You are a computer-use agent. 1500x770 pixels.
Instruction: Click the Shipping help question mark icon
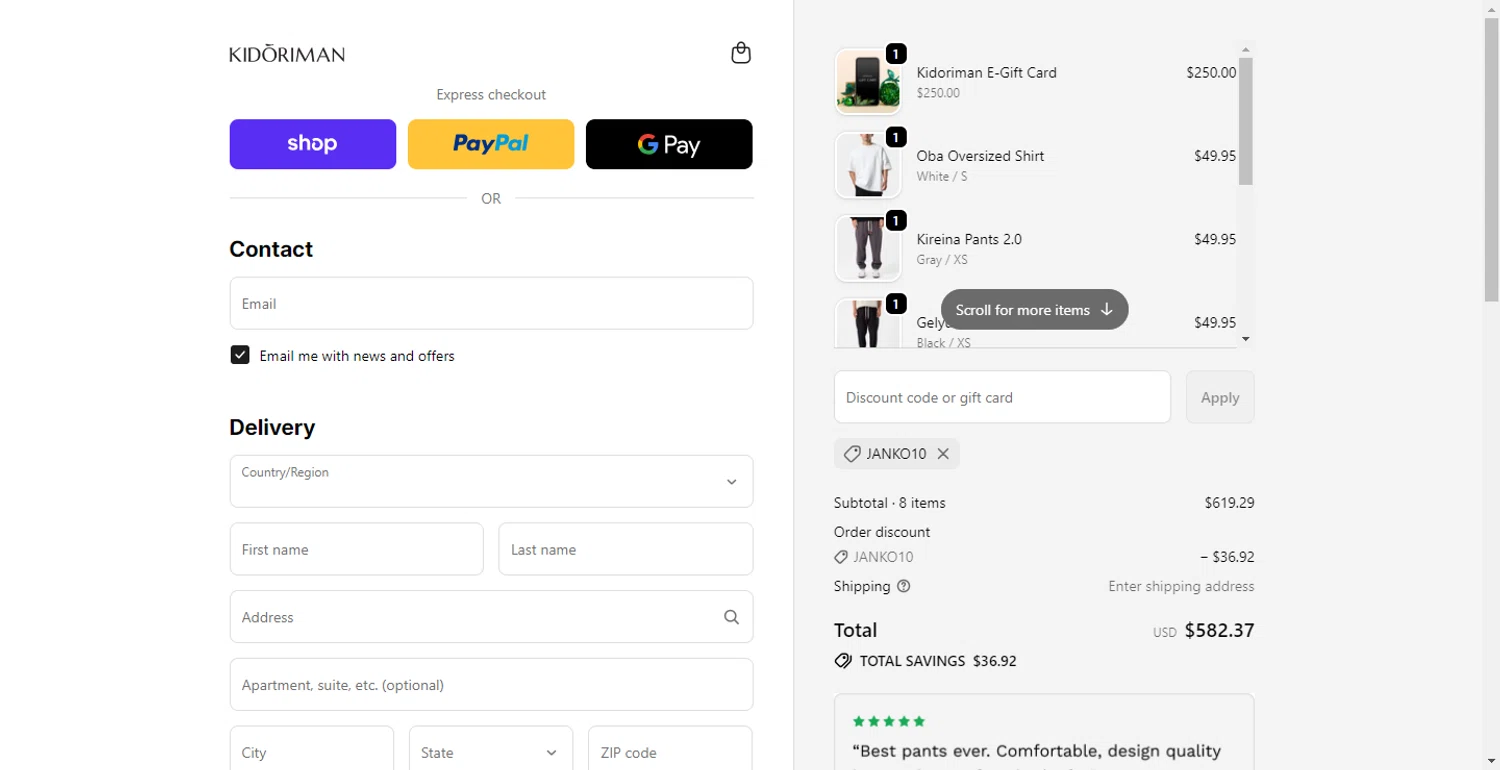tap(904, 586)
